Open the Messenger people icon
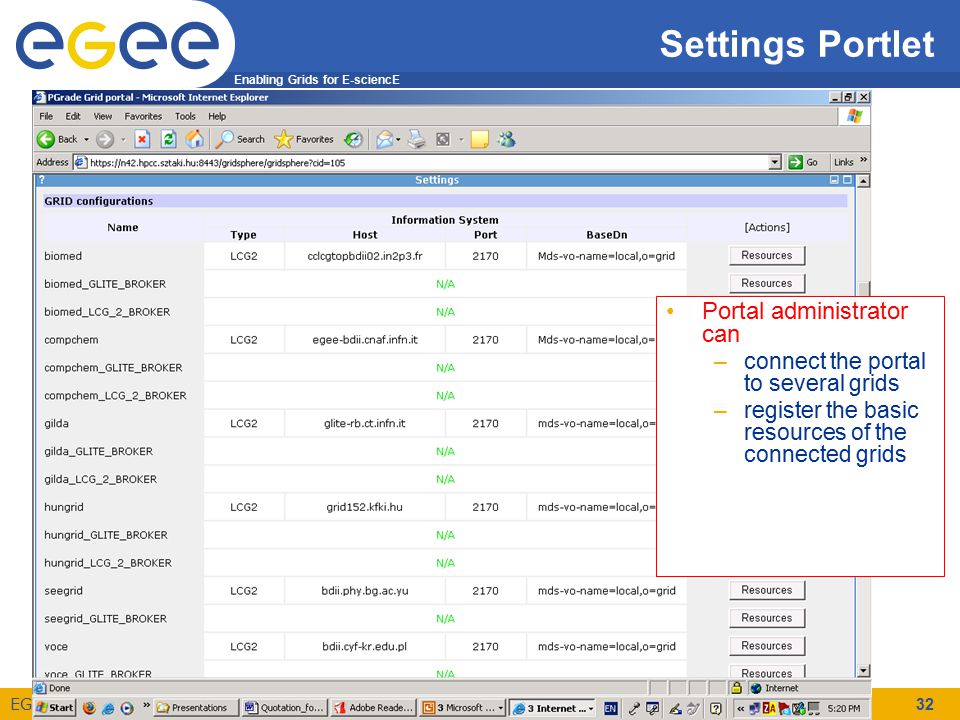The image size is (960, 720). pos(506,140)
